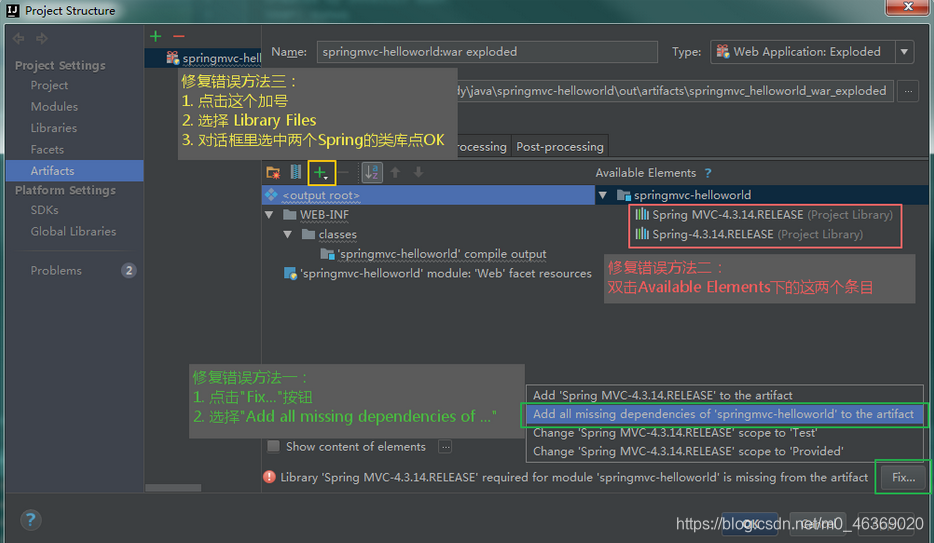The height and width of the screenshot is (543, 934).
Task: Close the Project Structure window
Action: point(908,7)
